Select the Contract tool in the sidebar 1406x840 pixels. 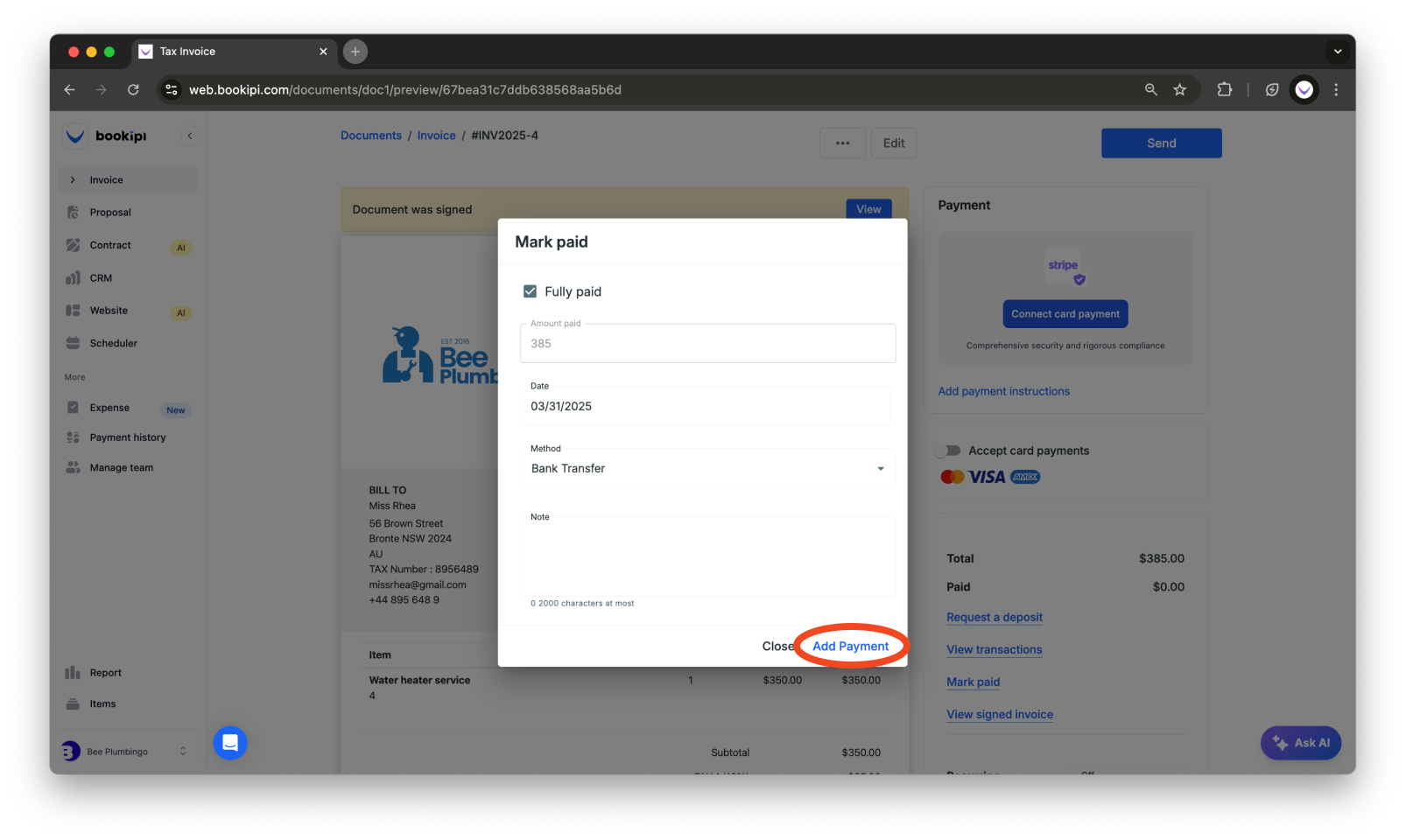pos(110,245)
